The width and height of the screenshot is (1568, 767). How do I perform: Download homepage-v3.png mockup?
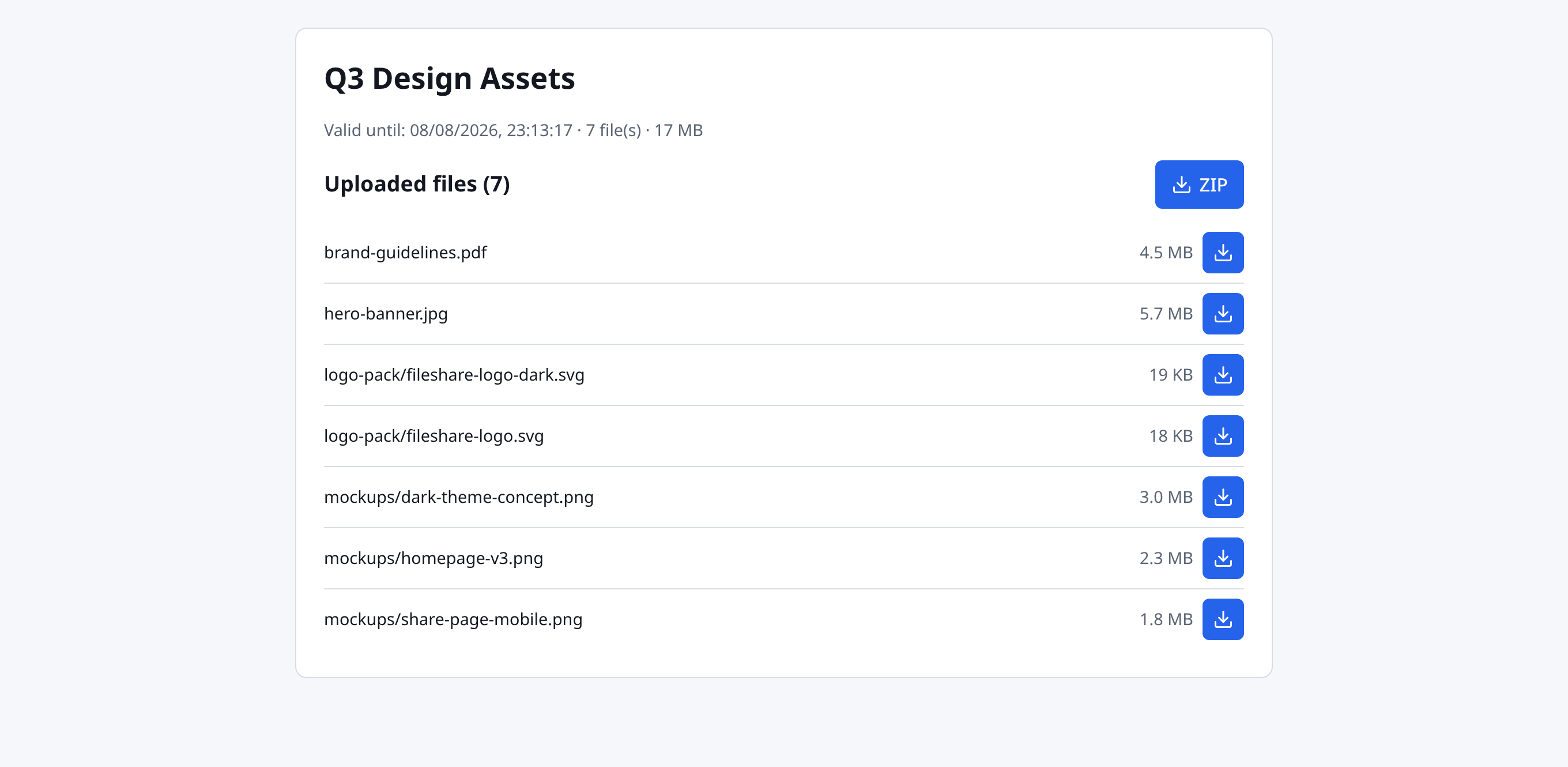click(1223, 558)
